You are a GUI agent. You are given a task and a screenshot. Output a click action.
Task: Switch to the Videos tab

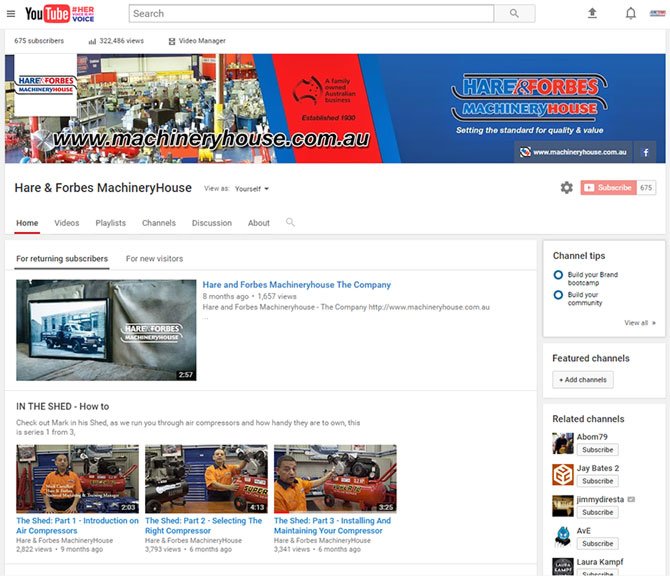67,223
